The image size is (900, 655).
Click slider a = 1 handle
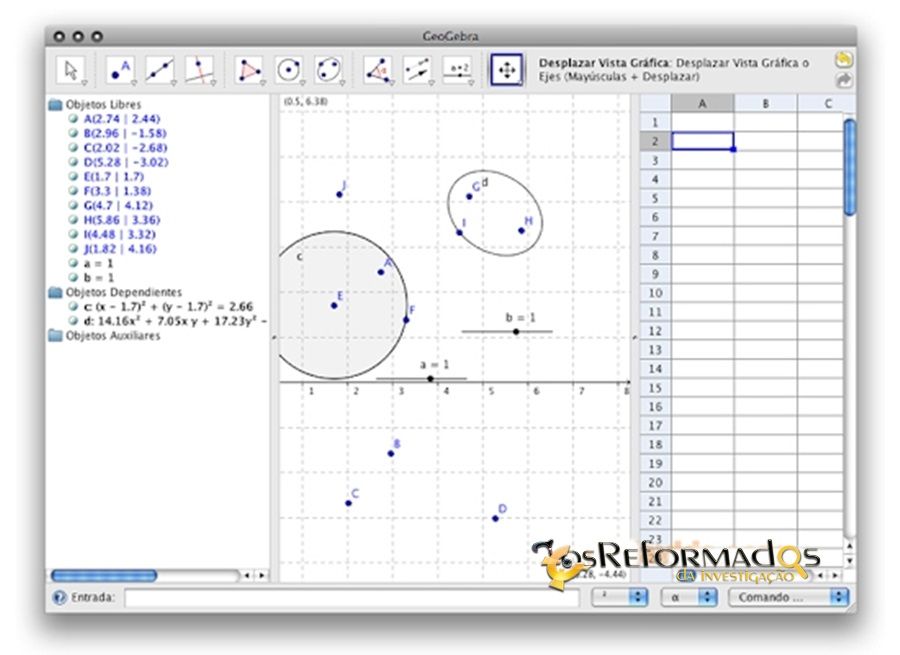430,378
